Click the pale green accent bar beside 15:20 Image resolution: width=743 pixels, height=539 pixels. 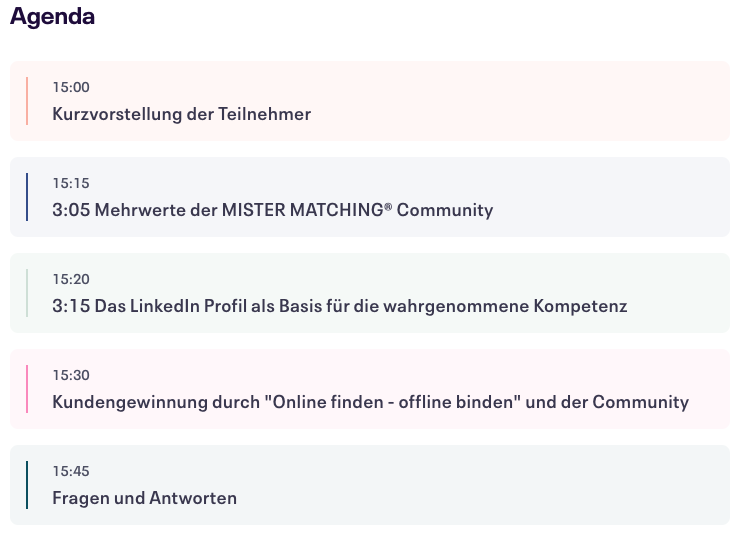27,293
